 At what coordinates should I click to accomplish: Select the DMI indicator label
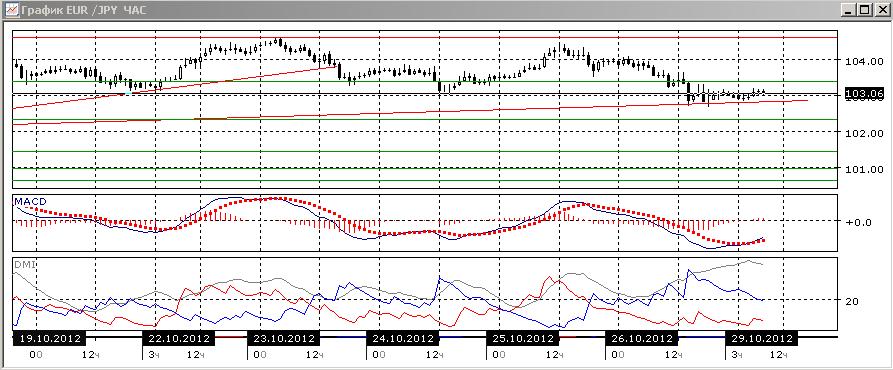click(26, 265)
